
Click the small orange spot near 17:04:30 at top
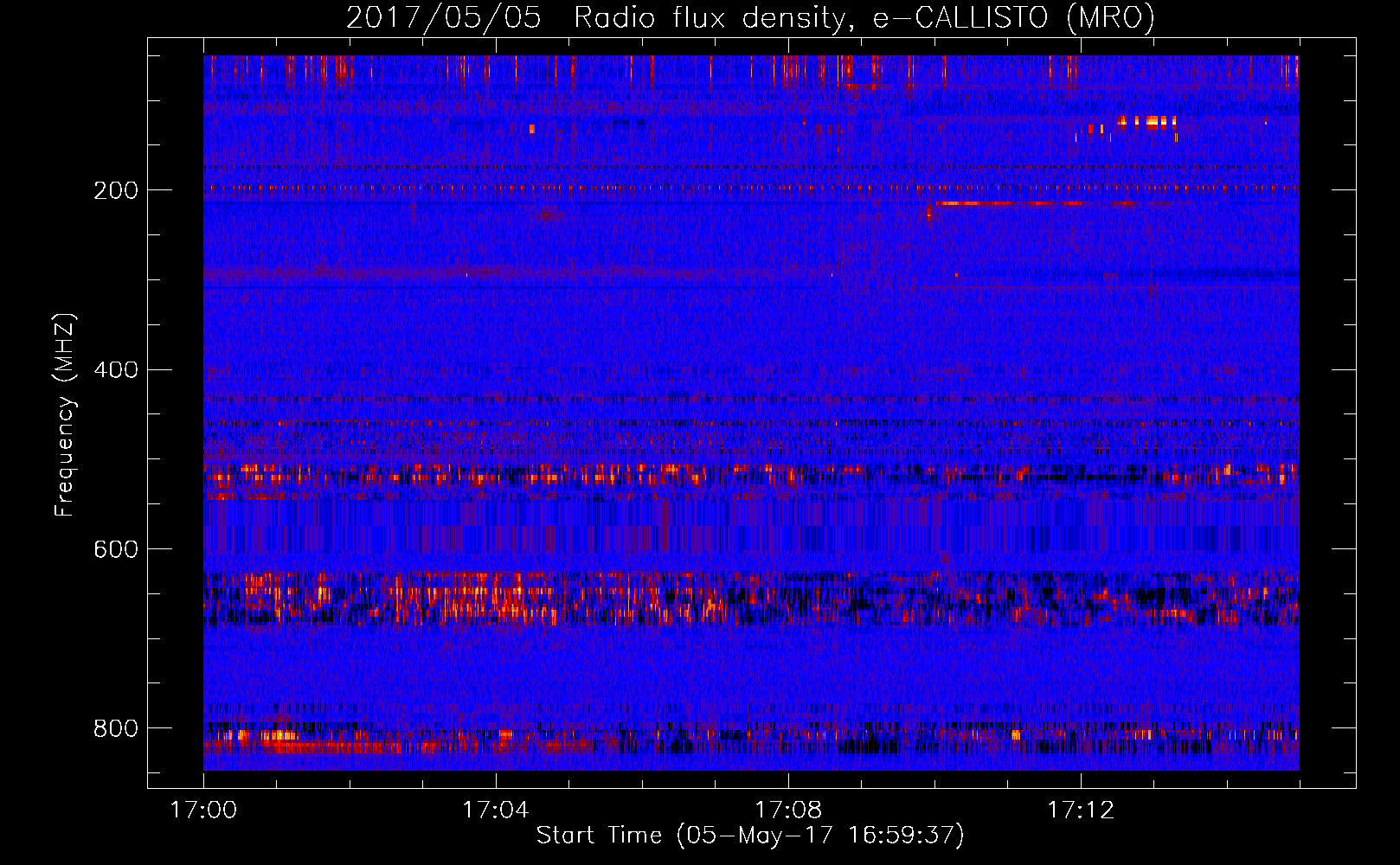click(x=531, y=129)
